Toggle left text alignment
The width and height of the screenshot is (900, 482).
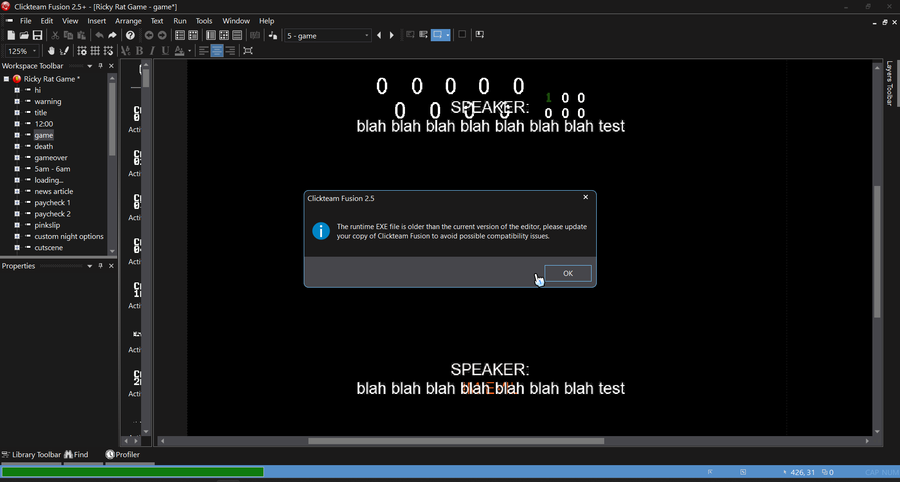(204, 50)
